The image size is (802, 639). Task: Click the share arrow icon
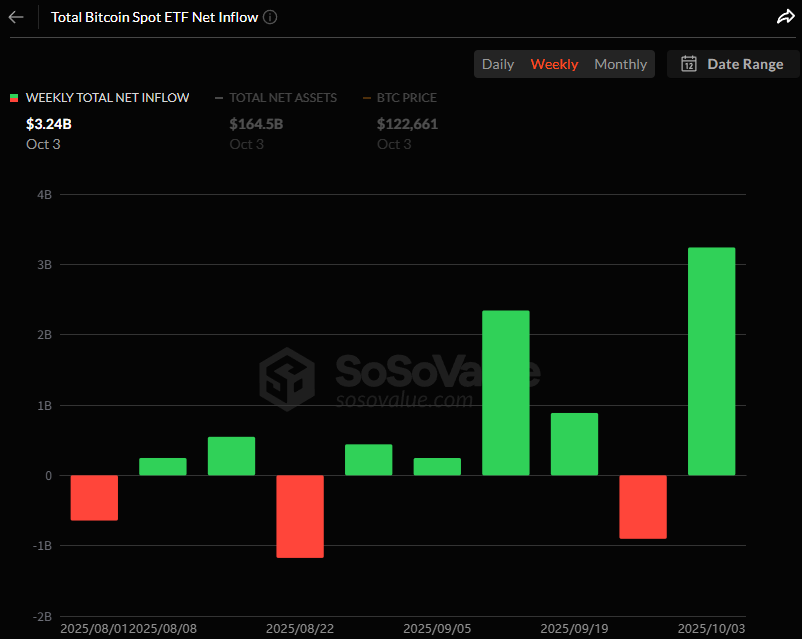pos(785,17)
